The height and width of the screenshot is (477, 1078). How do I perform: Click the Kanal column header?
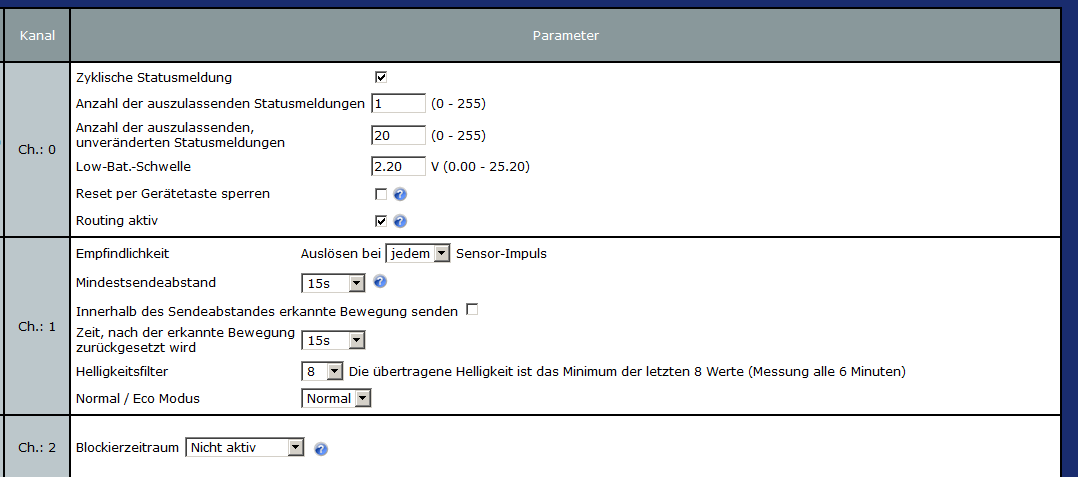click(37, 35)
